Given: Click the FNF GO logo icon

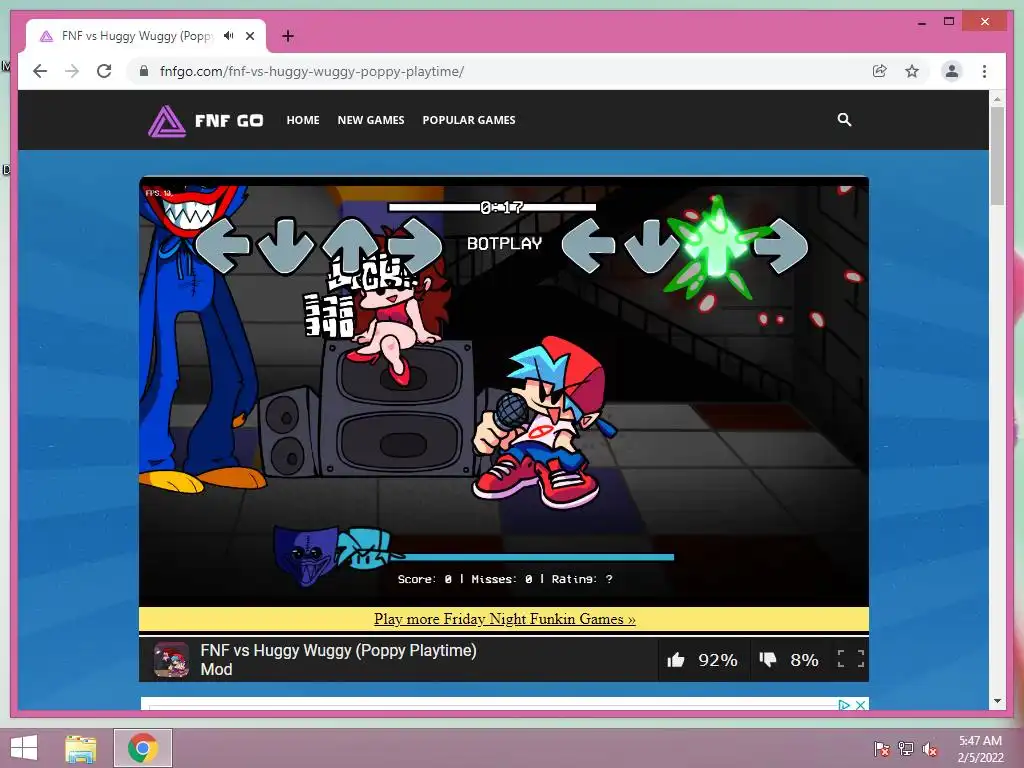Looking at the screenshot, I should (167, 121).
